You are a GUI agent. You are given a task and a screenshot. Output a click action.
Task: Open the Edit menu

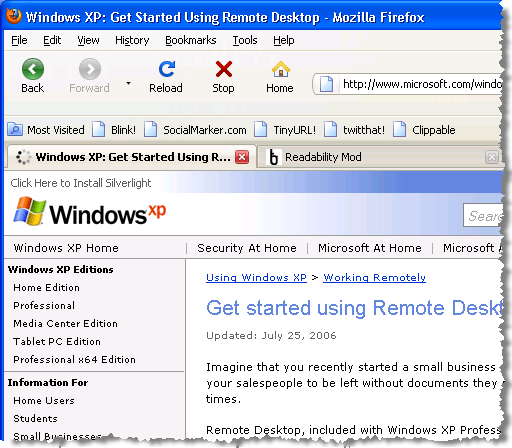[x=52, y=40]
